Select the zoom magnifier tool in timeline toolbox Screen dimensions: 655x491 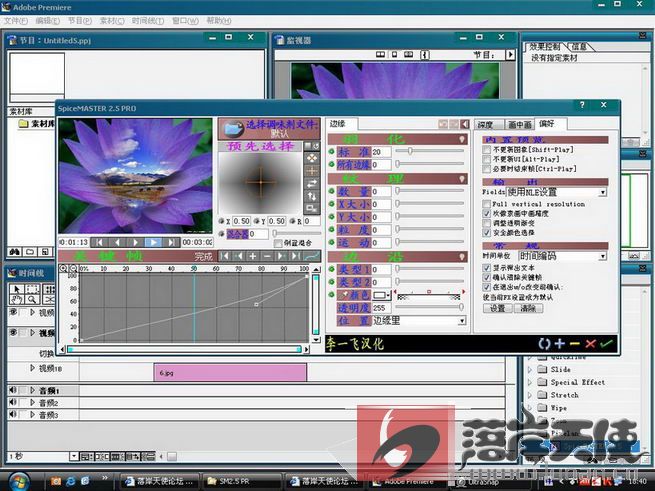(32, 299)
